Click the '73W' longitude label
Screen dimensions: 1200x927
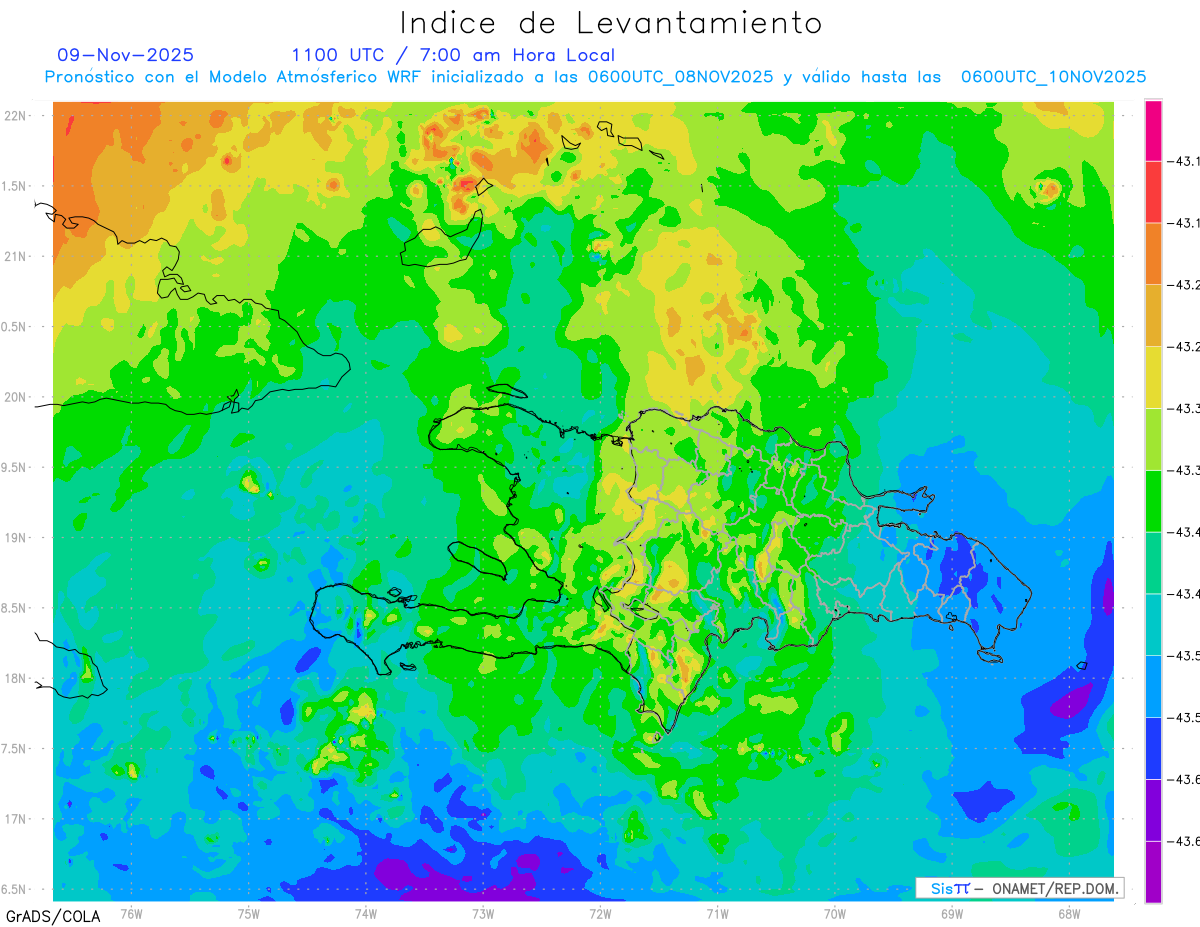coord(483,912)
